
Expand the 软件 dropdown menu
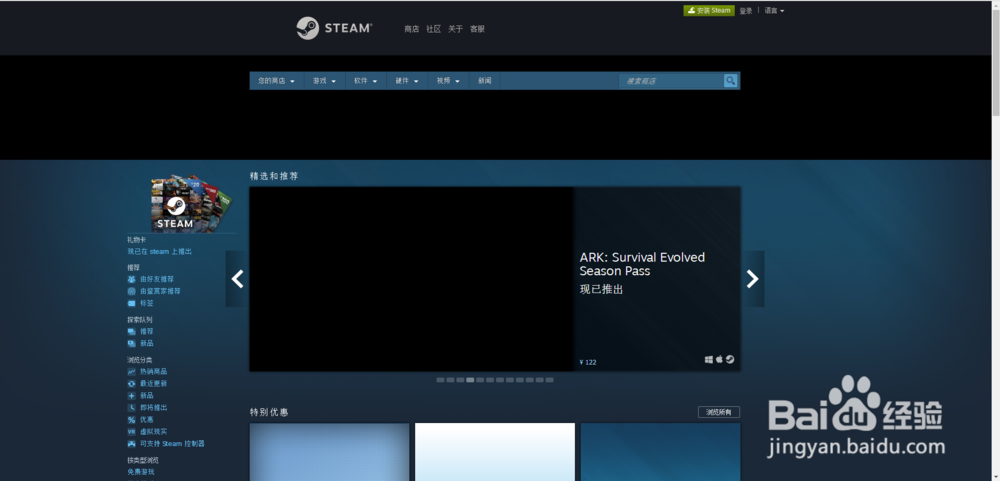pos(365,81)
